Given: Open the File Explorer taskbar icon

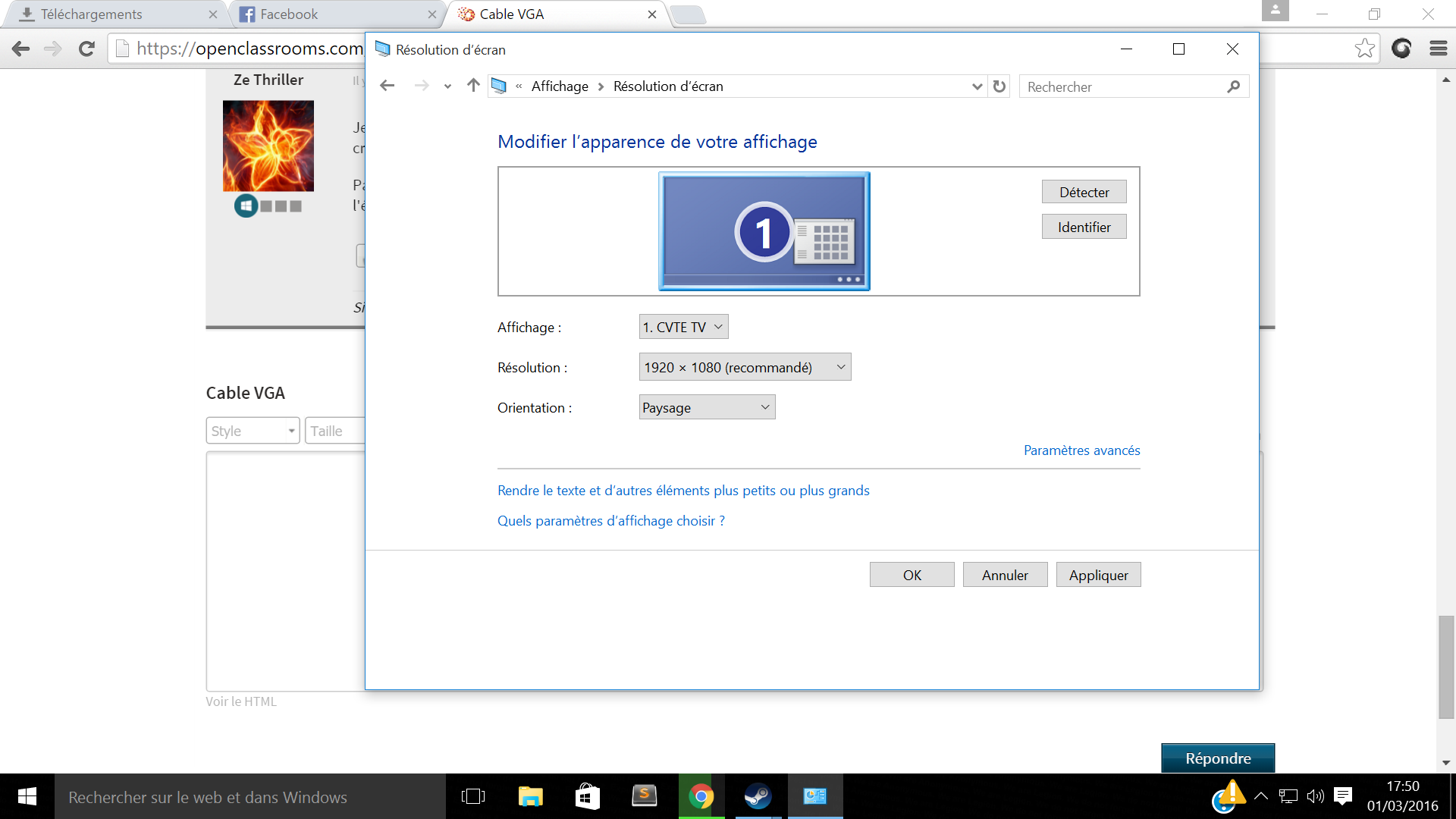Looking at the screenshot, I should coord(530,796).
